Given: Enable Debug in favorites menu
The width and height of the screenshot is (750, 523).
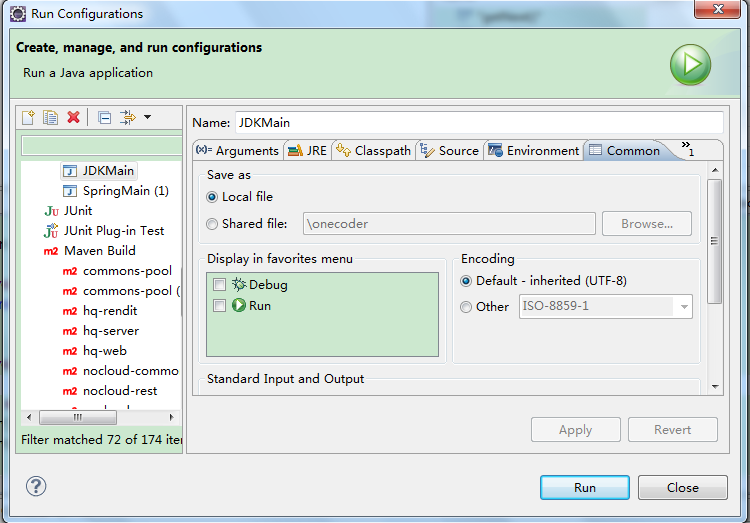Looking at the screenshot, I should pyautogui.click(x=220, y=285).
